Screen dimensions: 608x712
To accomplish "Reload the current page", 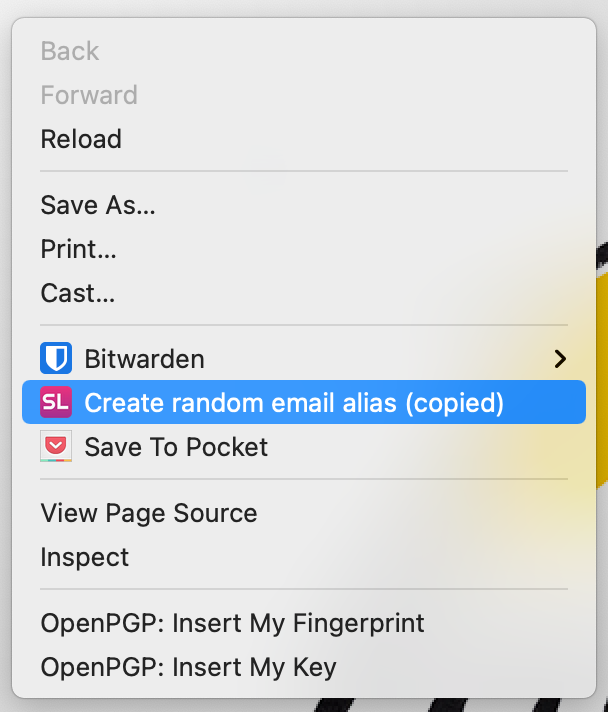I will click(x=81, y=139).
